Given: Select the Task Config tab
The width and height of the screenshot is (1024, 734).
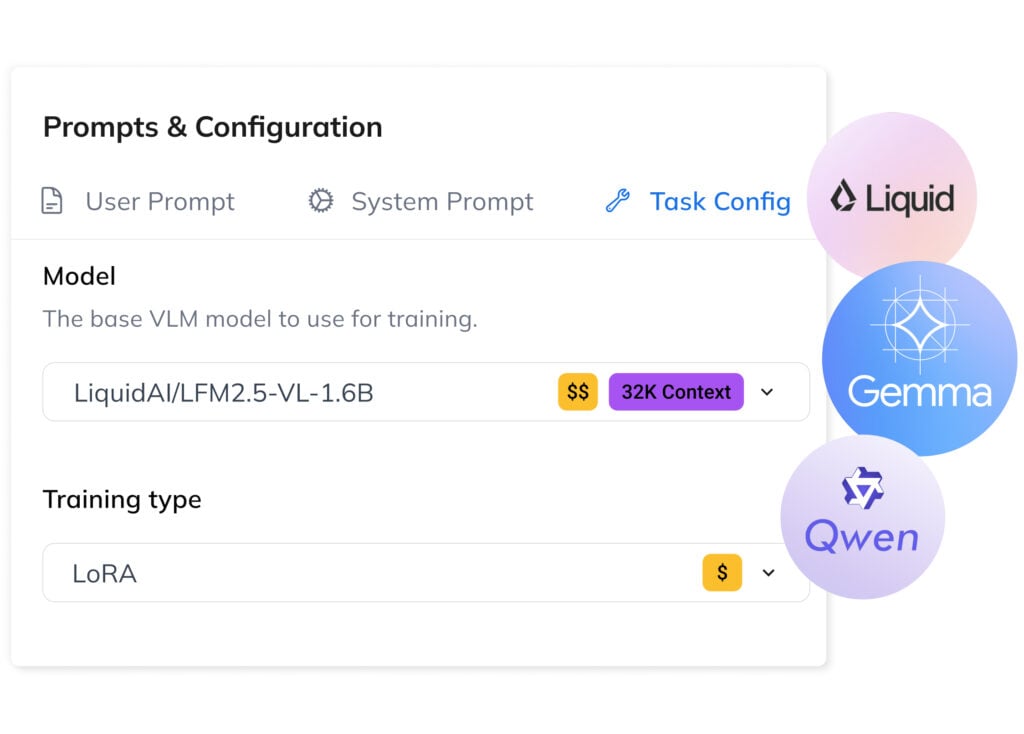Looking at the screenshot, I should coord(720,201).
